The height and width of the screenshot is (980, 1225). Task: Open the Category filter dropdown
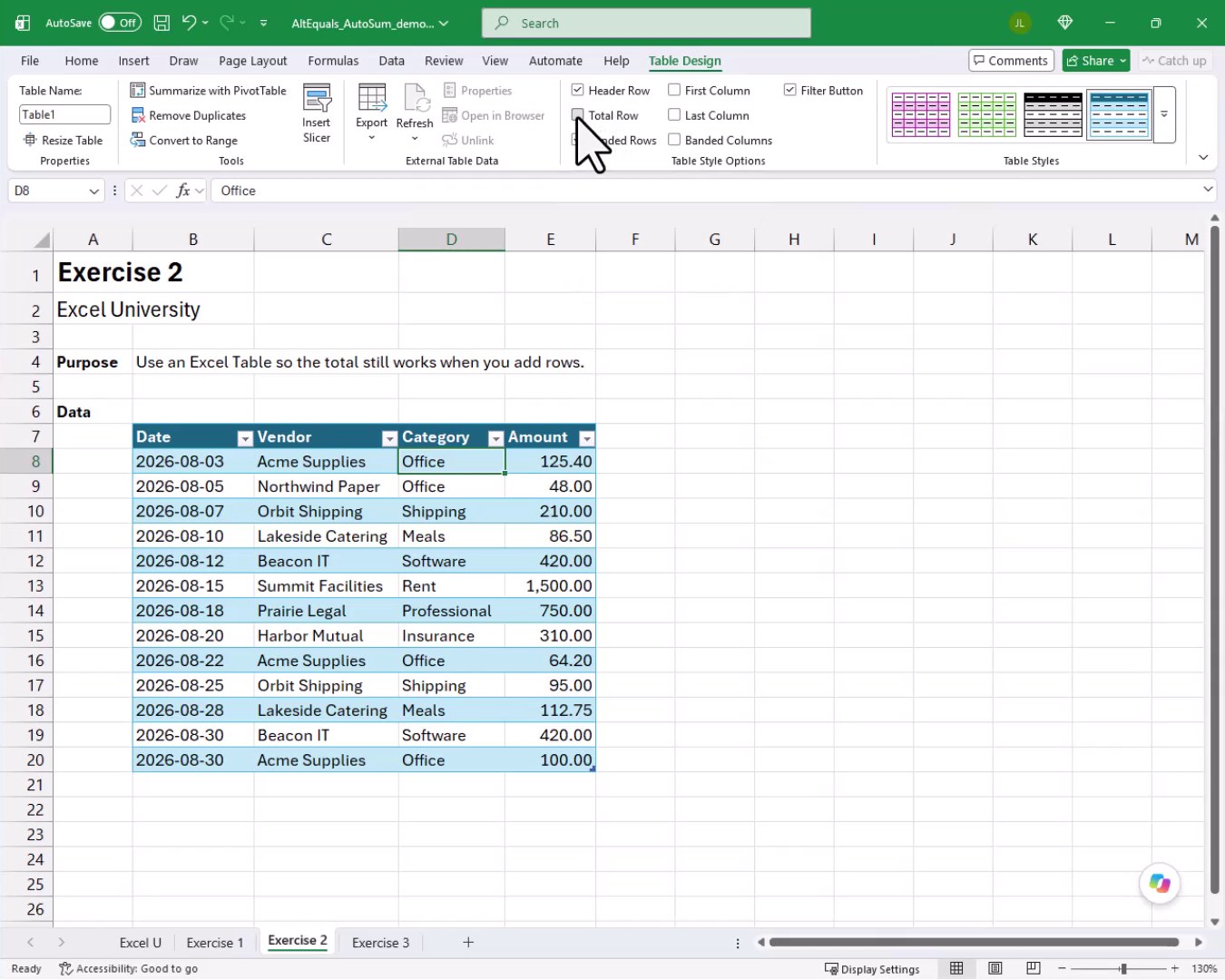click(495, 438)
